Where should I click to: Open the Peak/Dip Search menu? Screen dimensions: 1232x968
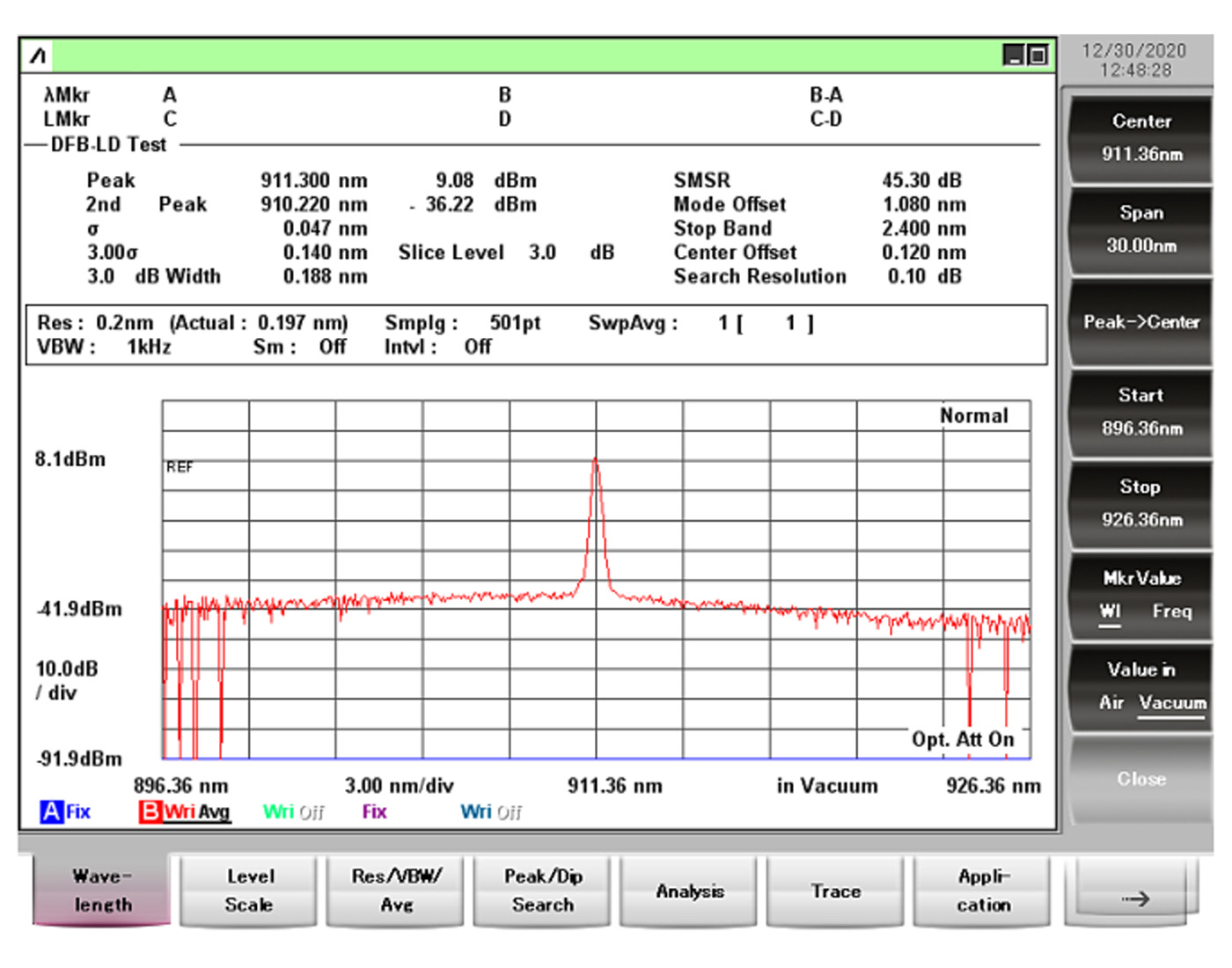[x=542, y=891]
